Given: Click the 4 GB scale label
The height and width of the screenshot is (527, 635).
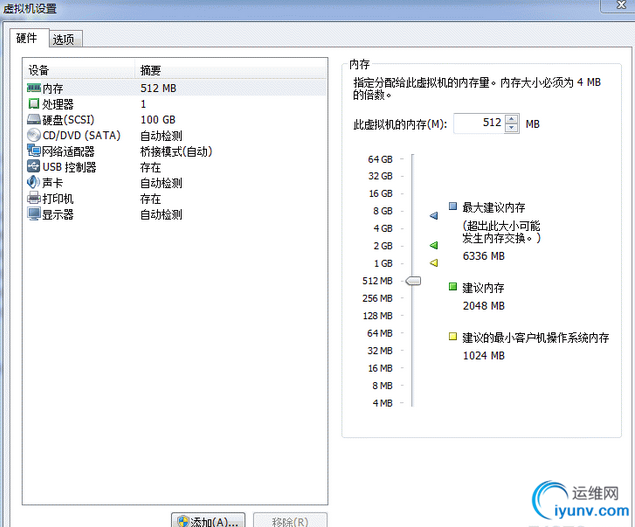Looking at the screenshot, I should tap(383, 228).
